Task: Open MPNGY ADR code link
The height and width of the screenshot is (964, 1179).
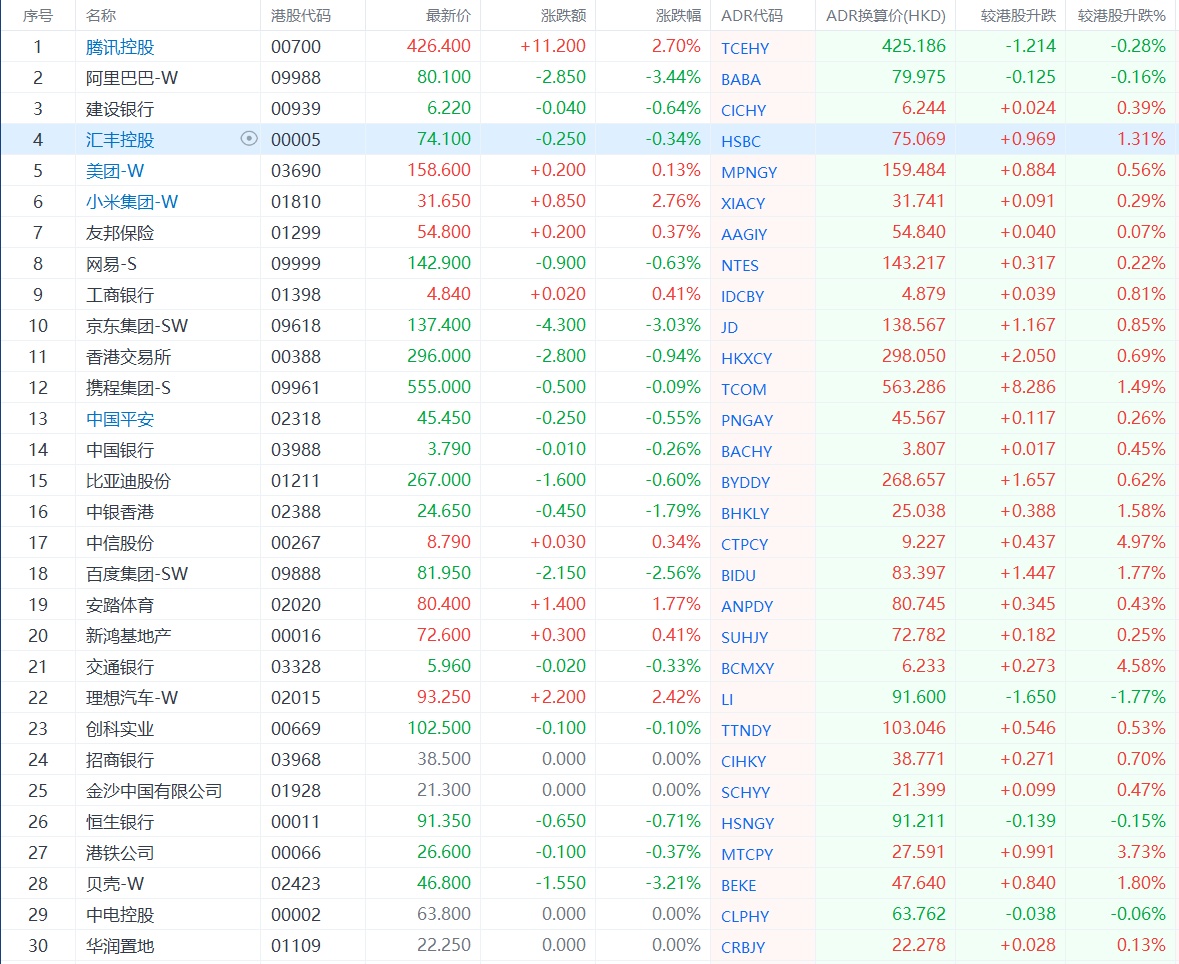Action: (749, 172)
